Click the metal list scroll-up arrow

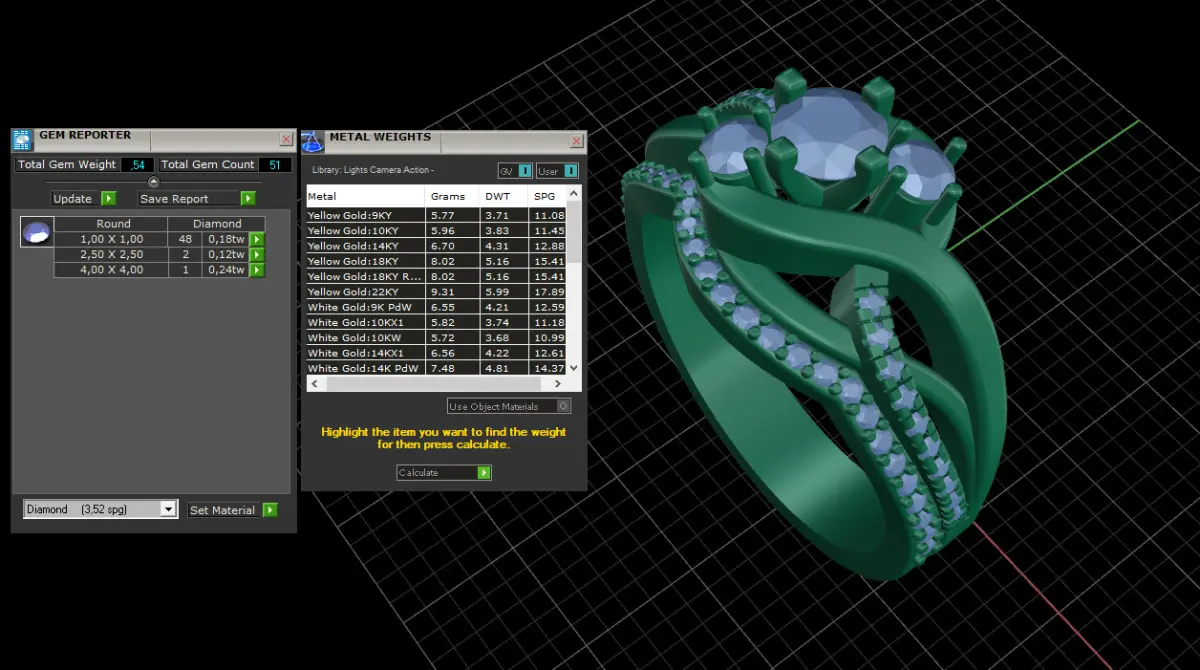pyautogui.click(x=573, y=194)
